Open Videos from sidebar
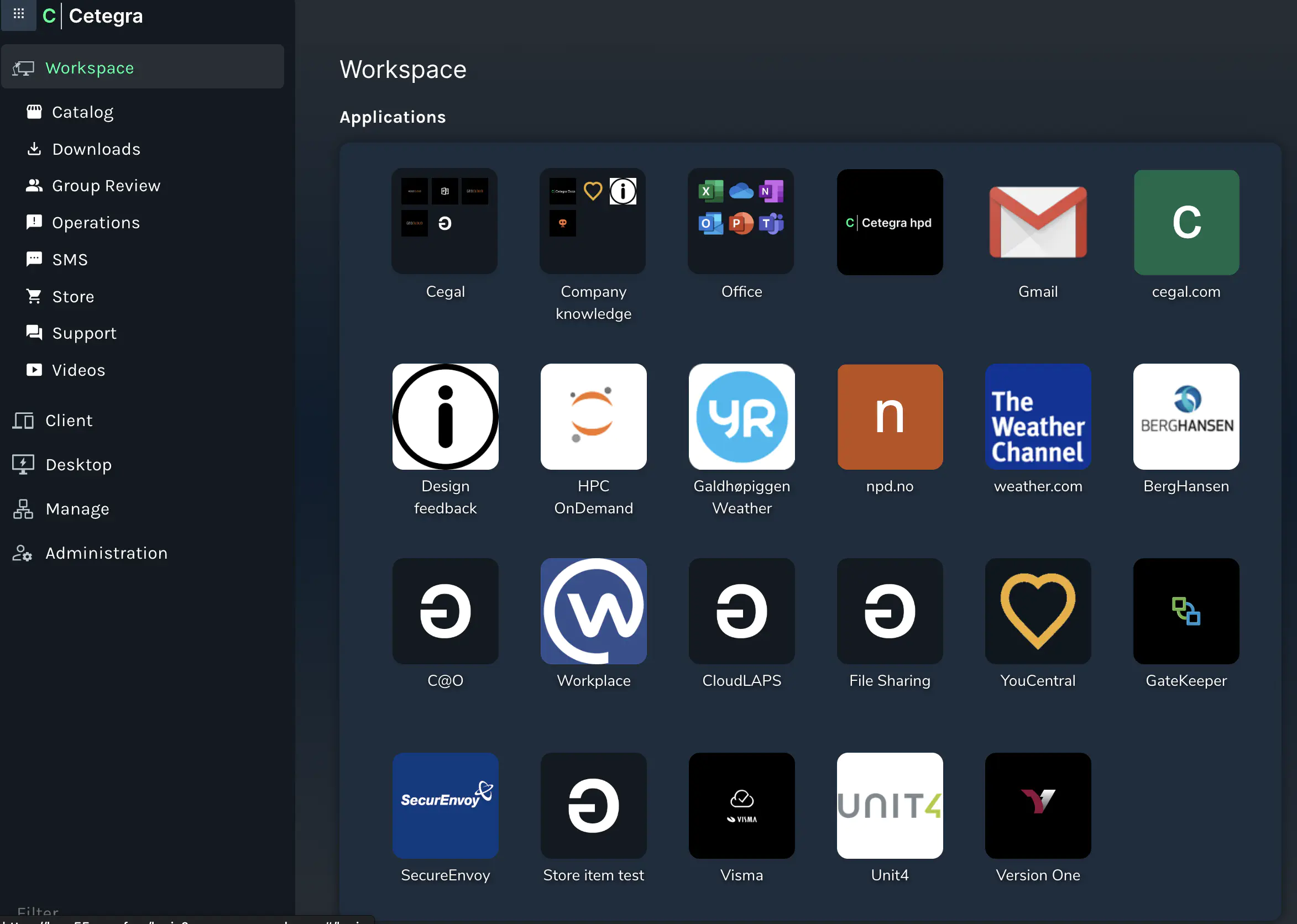Image resolution: width=1297 pixels, height=924 pixels. point(65,370)
